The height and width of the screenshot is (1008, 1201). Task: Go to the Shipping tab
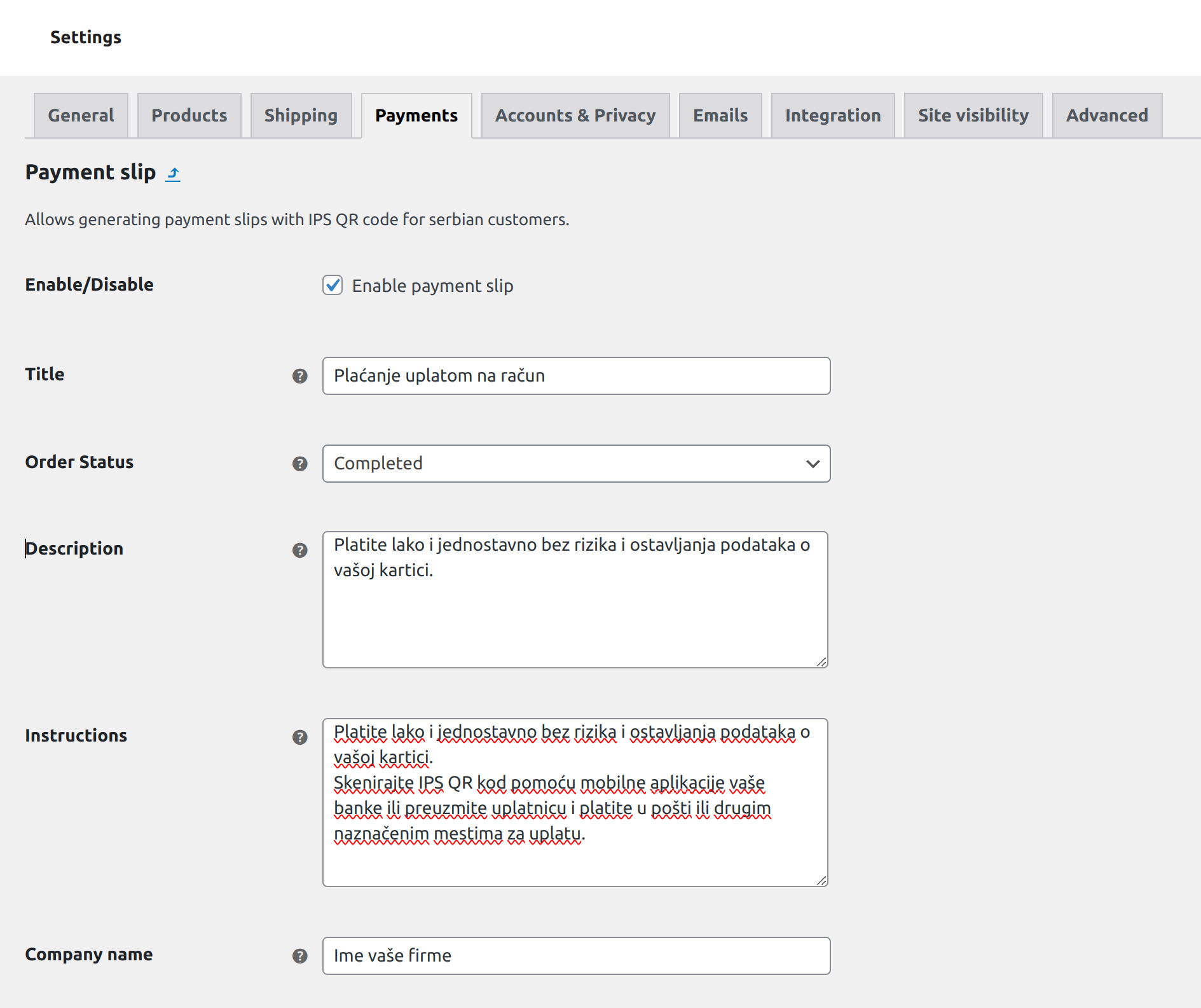coord(301,116)
